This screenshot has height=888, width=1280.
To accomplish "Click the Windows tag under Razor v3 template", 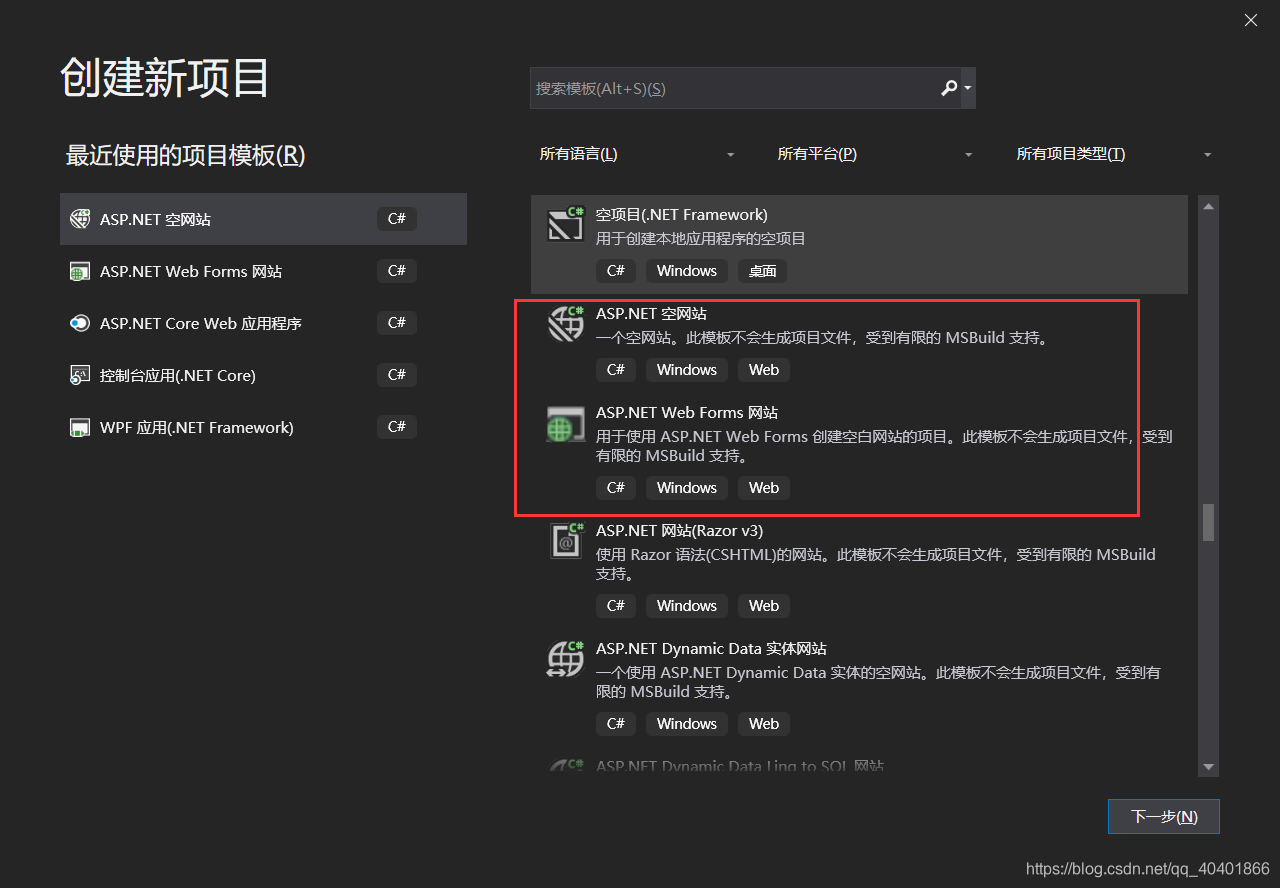I will pos(687,606).
